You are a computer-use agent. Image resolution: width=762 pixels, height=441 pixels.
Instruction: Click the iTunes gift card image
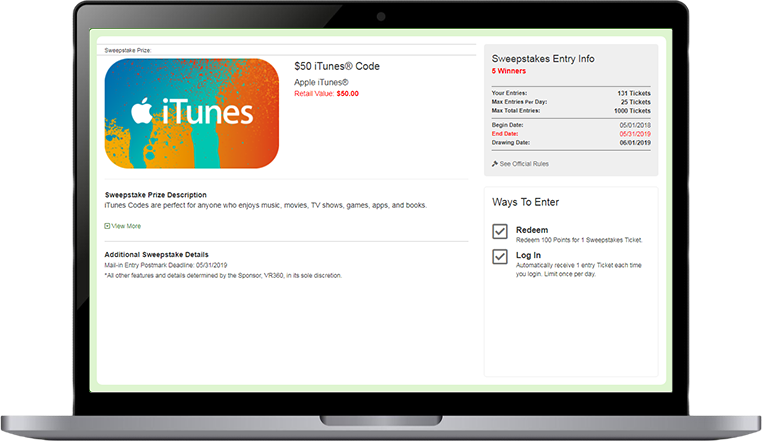point(192,114)
